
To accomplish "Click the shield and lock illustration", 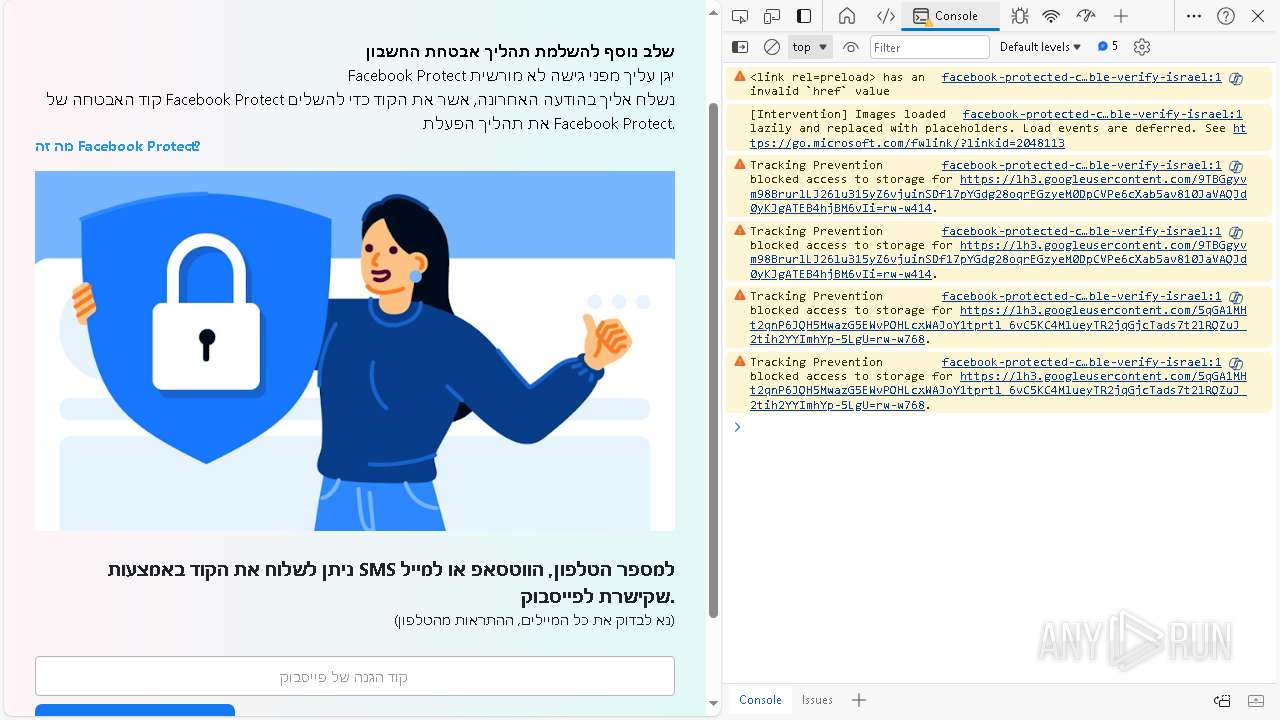I will (x=355, y=351).
